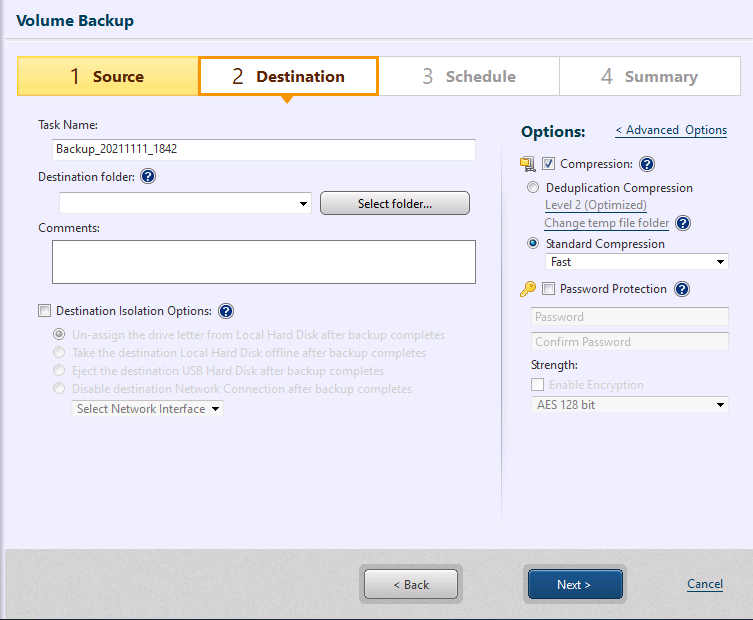Toggle the Compression checkbox

(x=548, y=164)
